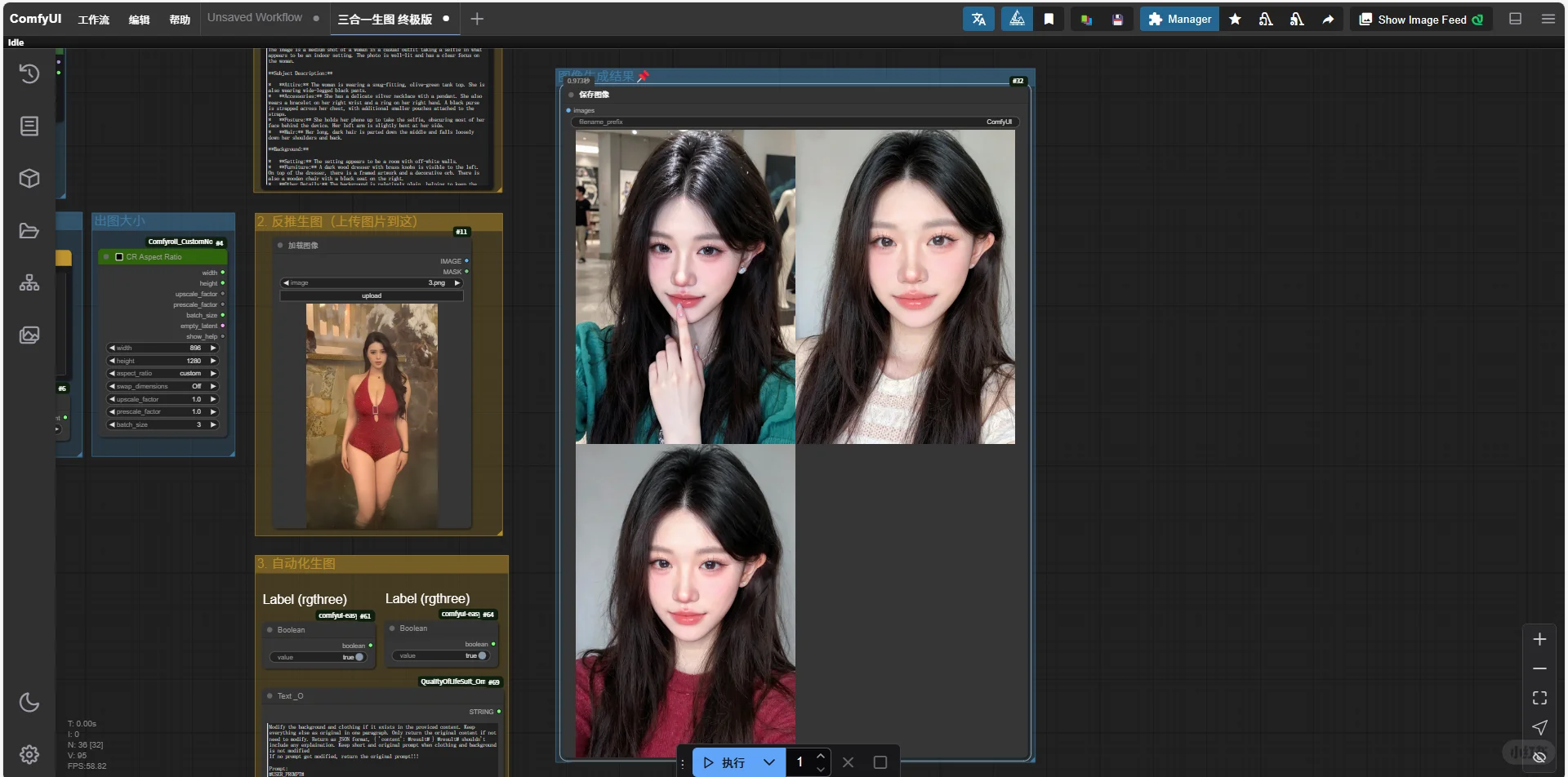Viewport: 1568px width, 777px height.
Task: Collapse the 保存图像 node dot
Action: point(571,95)
